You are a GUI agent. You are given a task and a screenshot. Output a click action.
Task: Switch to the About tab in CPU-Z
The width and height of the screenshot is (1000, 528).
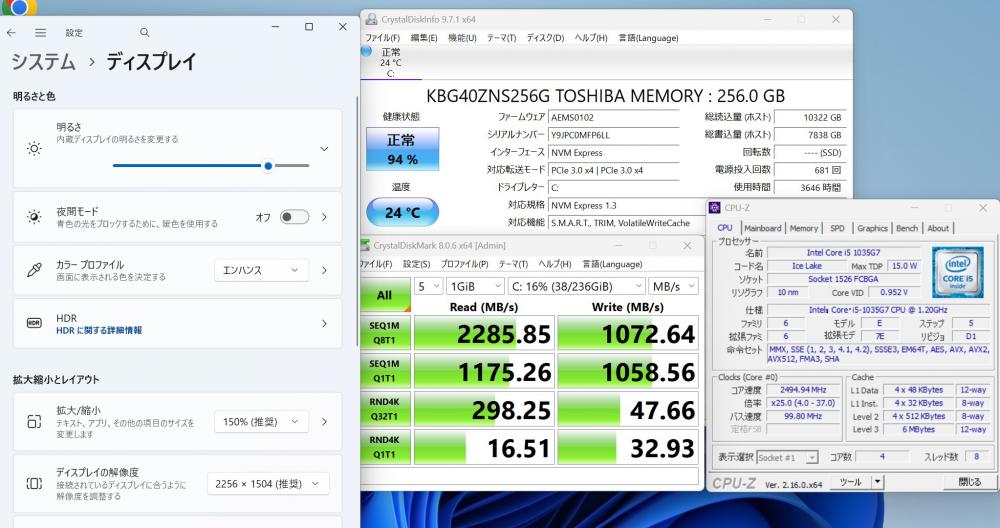(x=938, y=228)
